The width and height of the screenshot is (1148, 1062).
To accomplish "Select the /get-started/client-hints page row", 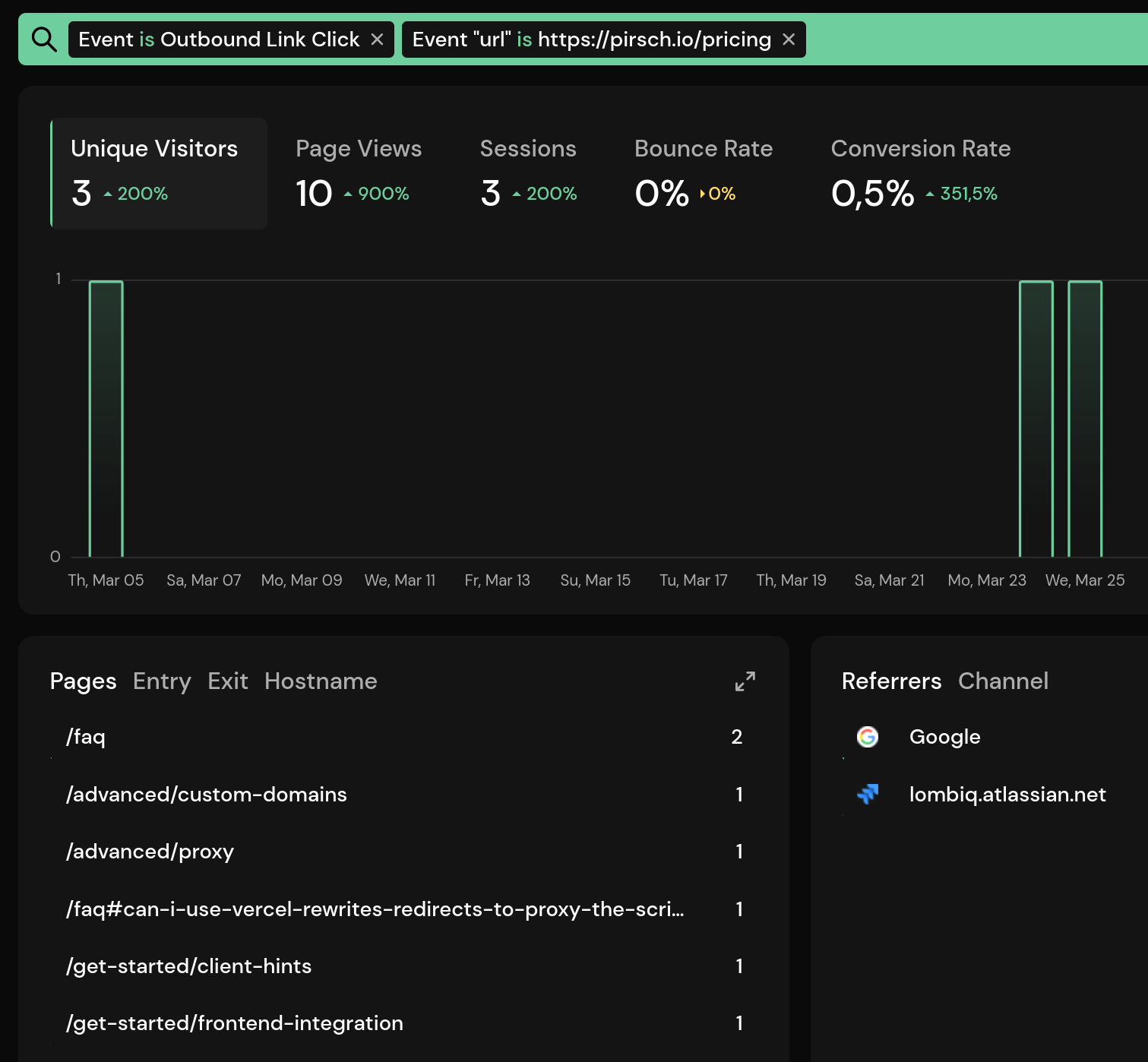I will pos(189,966).
